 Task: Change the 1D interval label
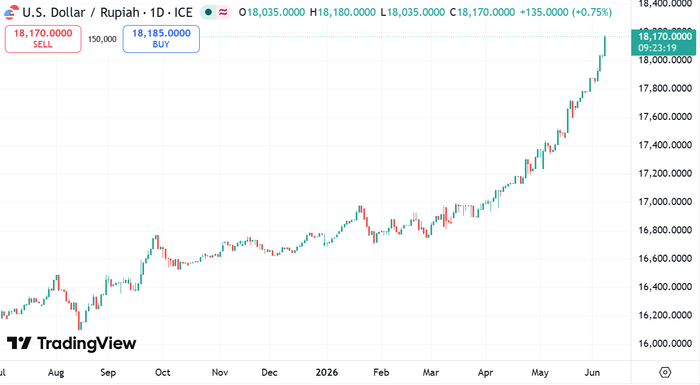[x=157, y=13]
